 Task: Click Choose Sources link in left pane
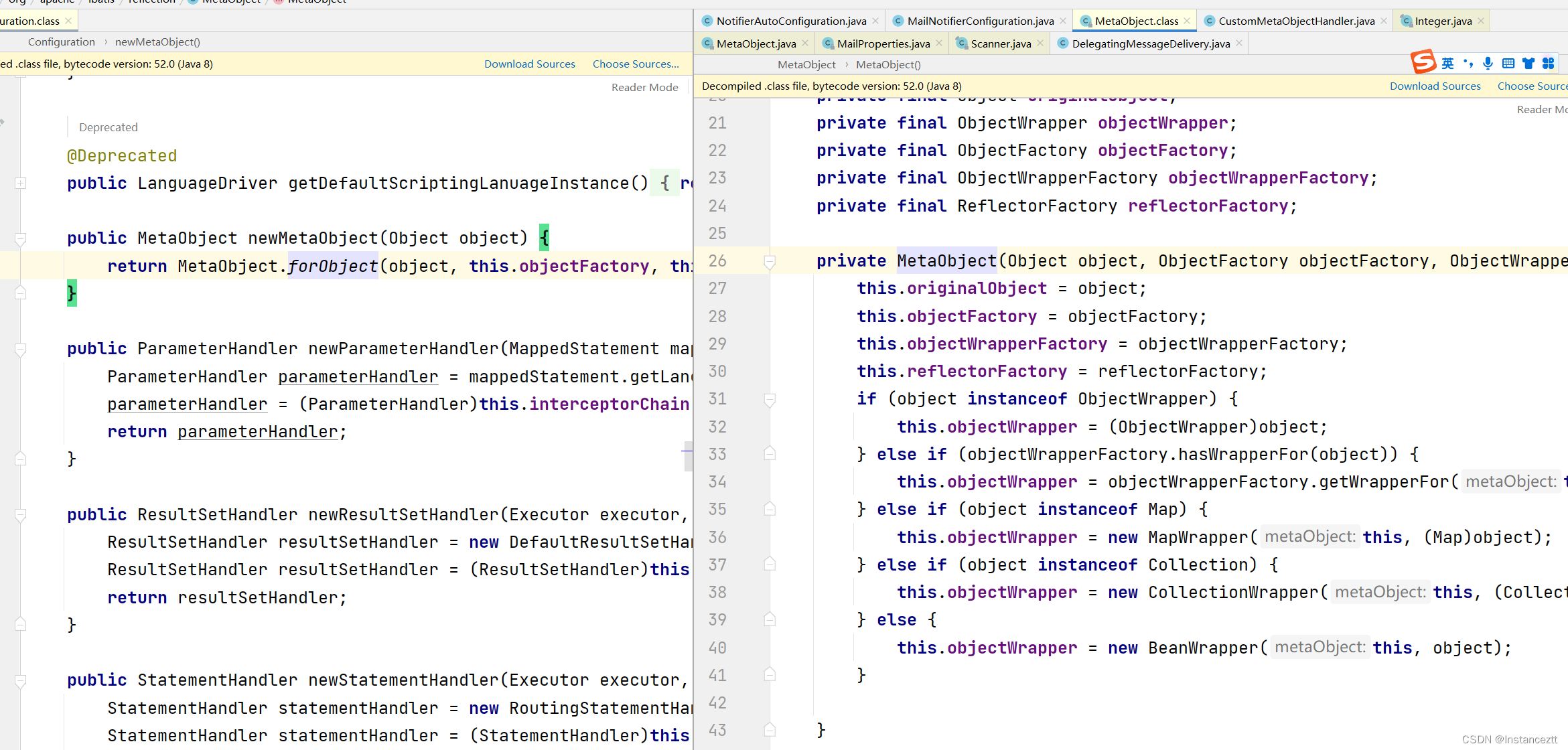[x=636, y=64]
